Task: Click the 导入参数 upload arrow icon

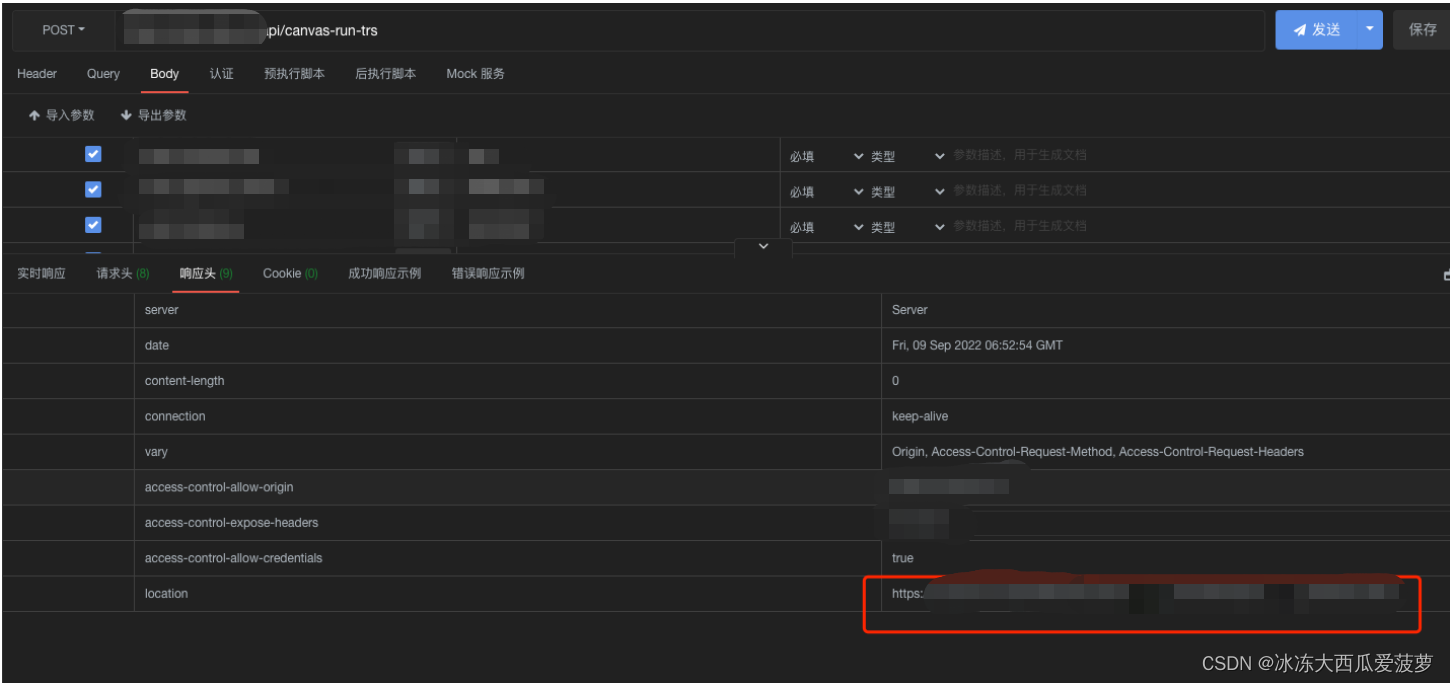Action: coord(35,115)
